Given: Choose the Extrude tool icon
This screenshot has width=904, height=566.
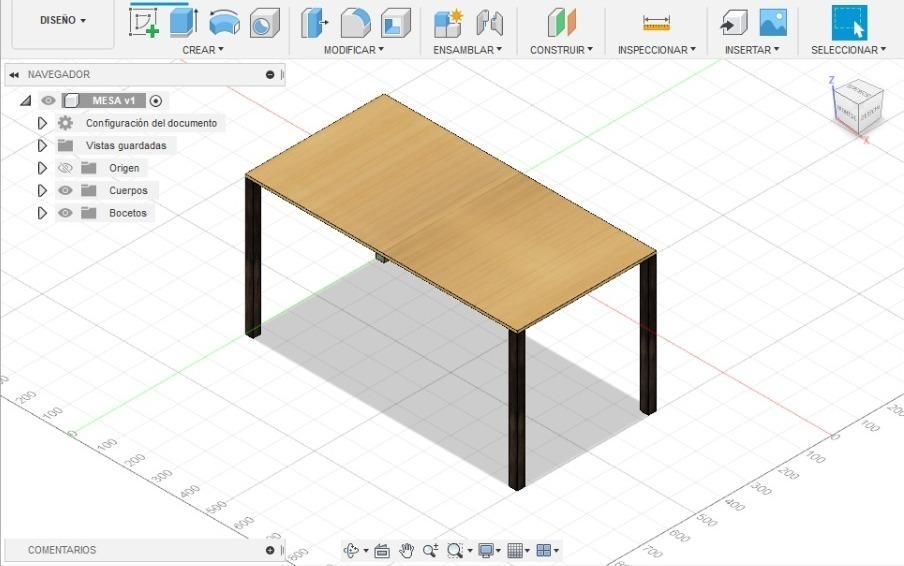Looking at the screenshot, I should click(184, 23).
